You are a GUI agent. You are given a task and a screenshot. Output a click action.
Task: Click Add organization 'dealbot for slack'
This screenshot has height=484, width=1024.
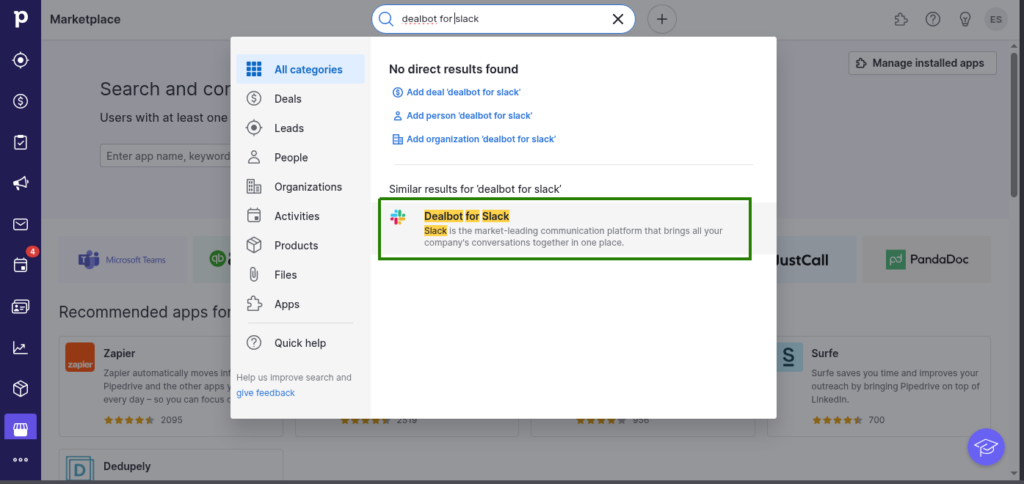click(473, 139)
